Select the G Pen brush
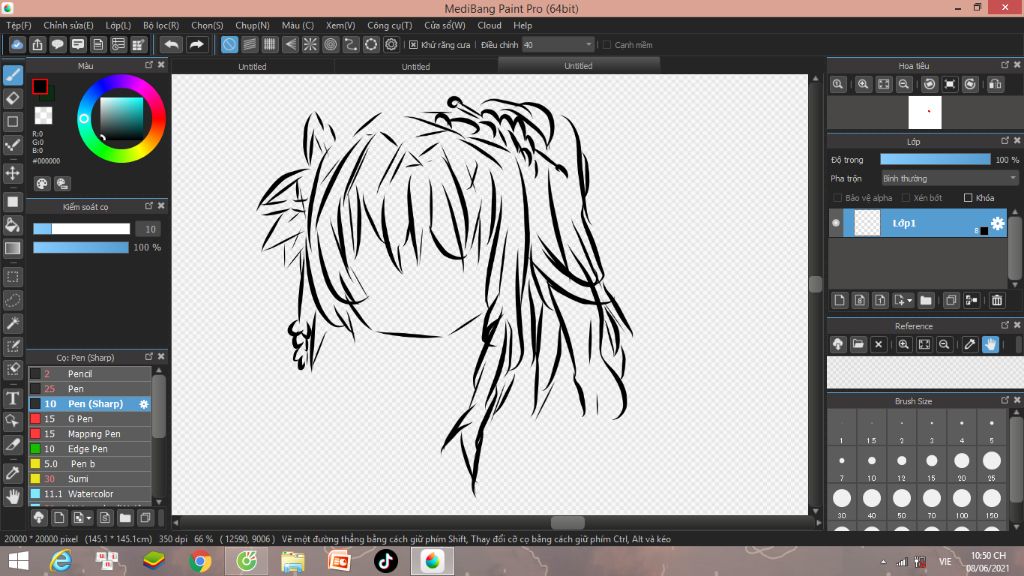This screenshot has width=1024, height=576. pyautogui.click(x=90, y=419)
